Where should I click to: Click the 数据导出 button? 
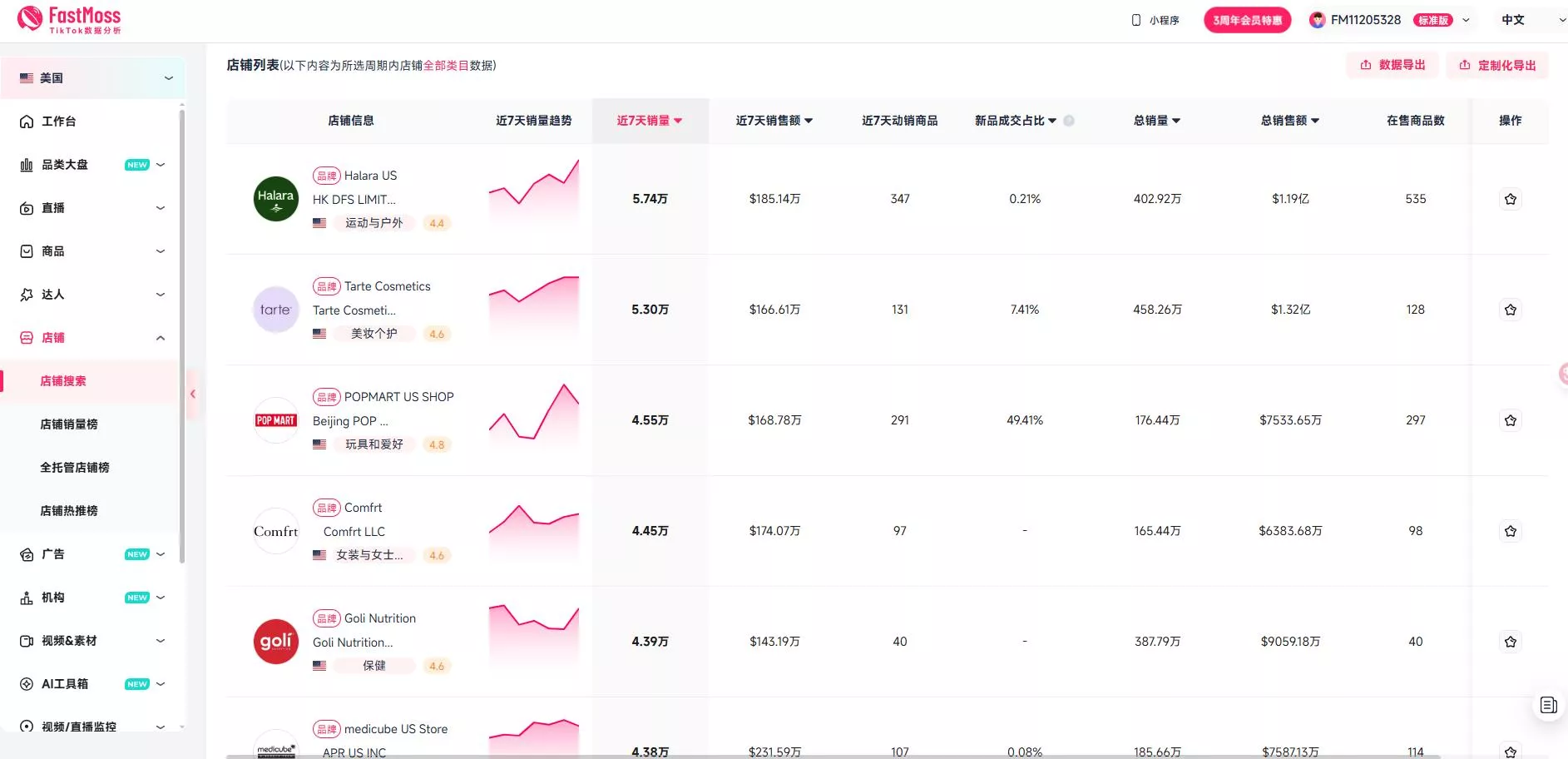1392,65
